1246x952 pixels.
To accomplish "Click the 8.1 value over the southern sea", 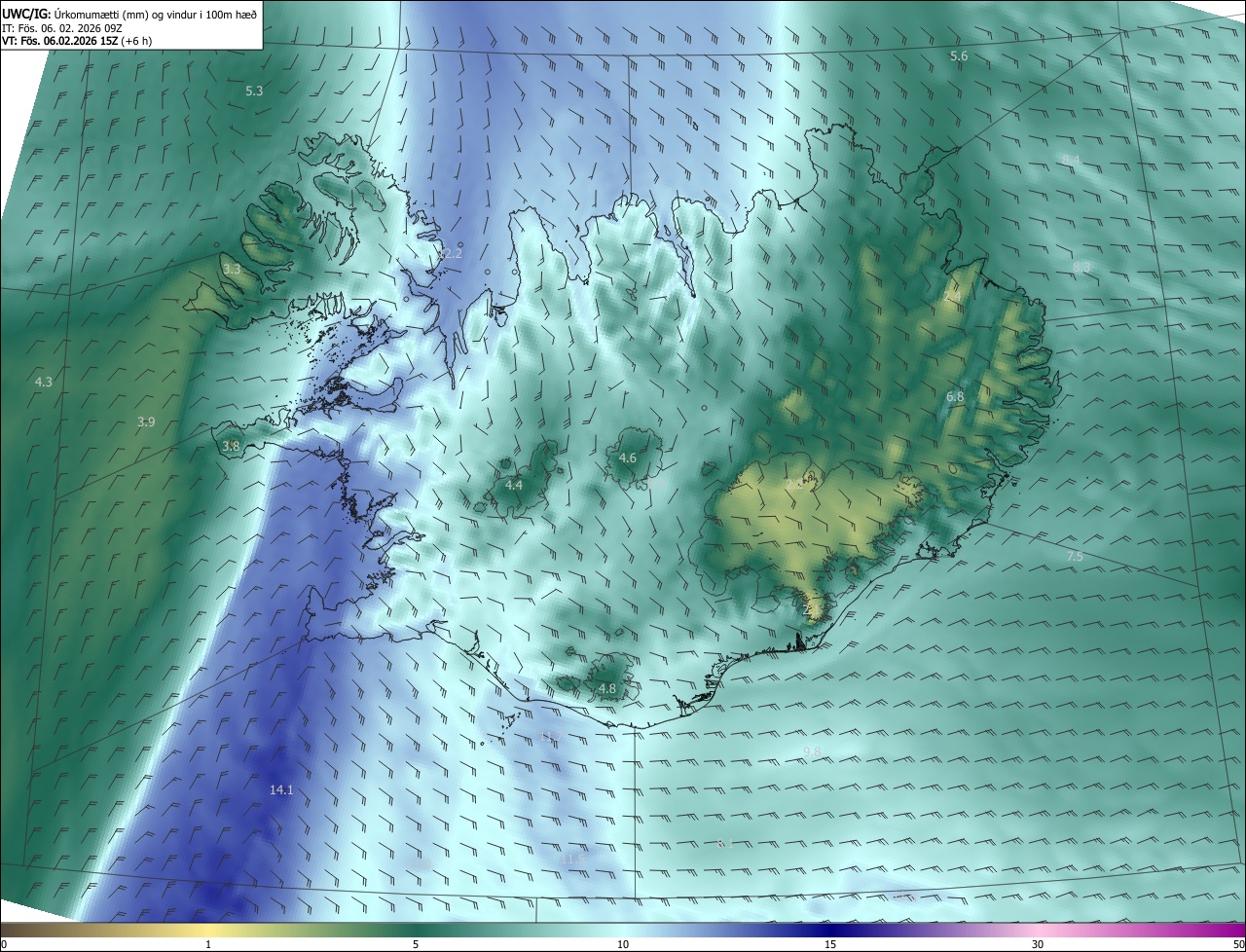I will [x=724, y=844].
